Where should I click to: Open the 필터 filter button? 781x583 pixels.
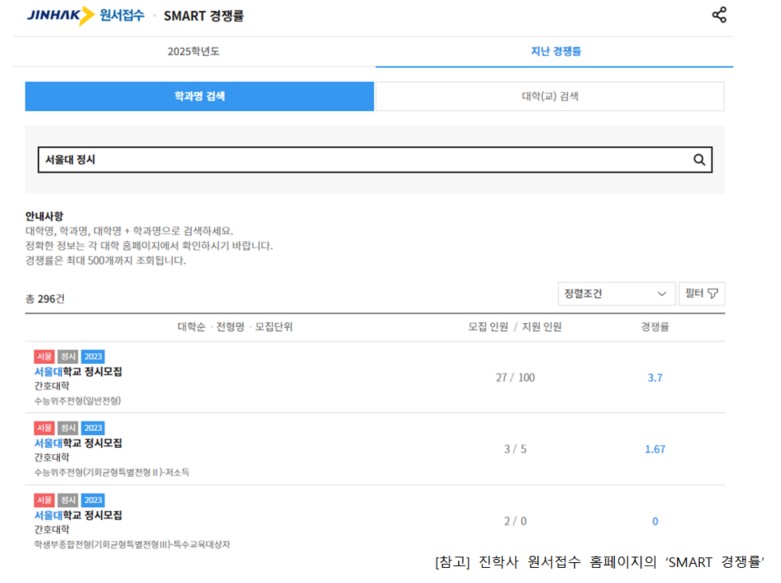[x=702, y=294]
